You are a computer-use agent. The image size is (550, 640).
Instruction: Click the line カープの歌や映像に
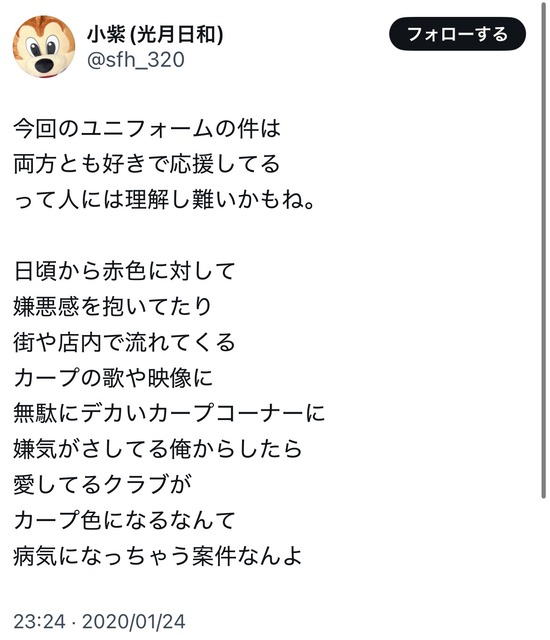pyautogui.click(x=113, y=378)
